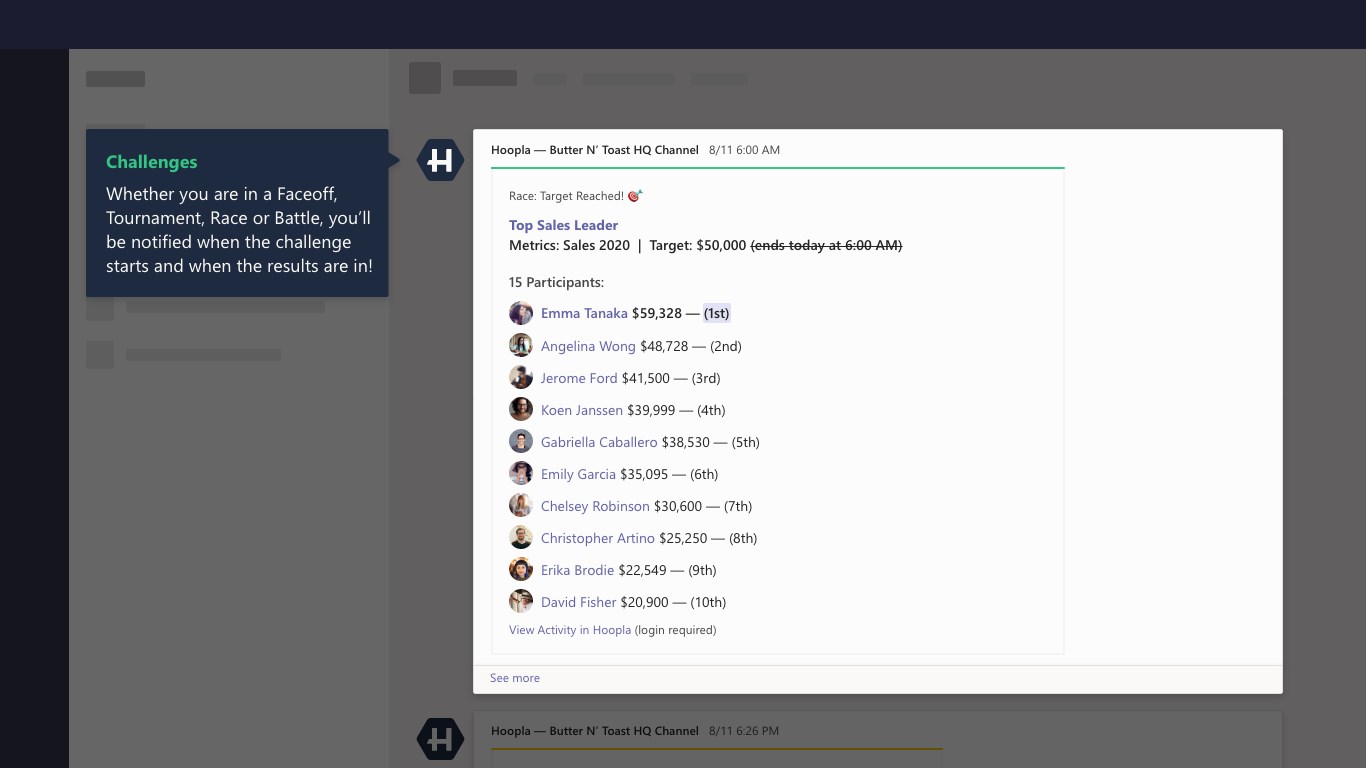1366x768 pixels.
Task: Click the second message's Hoopla channel sender name
Action: tap(595, 731)
